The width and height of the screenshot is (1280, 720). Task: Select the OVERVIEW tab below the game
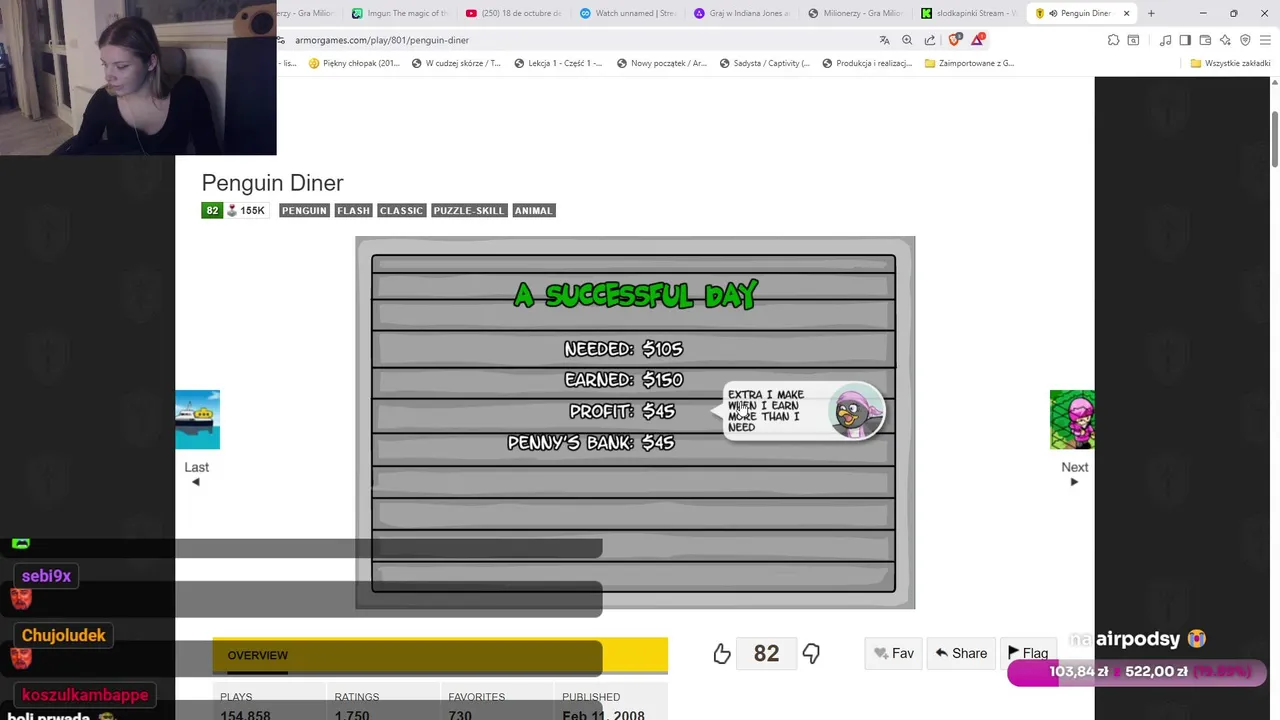click(x=257, y=655)
